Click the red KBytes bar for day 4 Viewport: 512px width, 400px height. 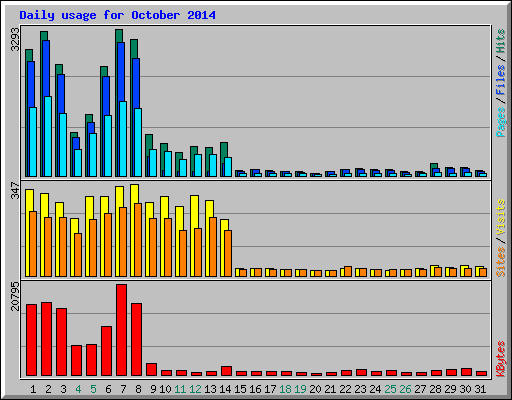pos(76,361)
